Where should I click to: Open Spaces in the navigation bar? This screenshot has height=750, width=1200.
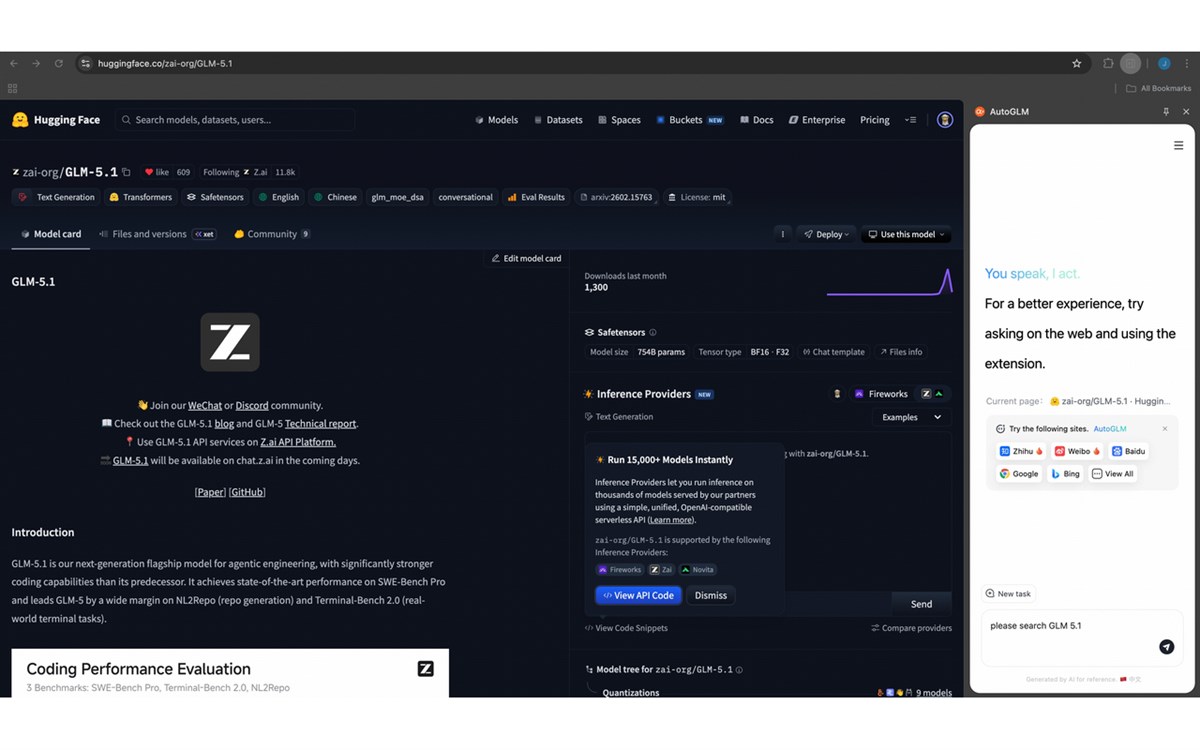619,120
